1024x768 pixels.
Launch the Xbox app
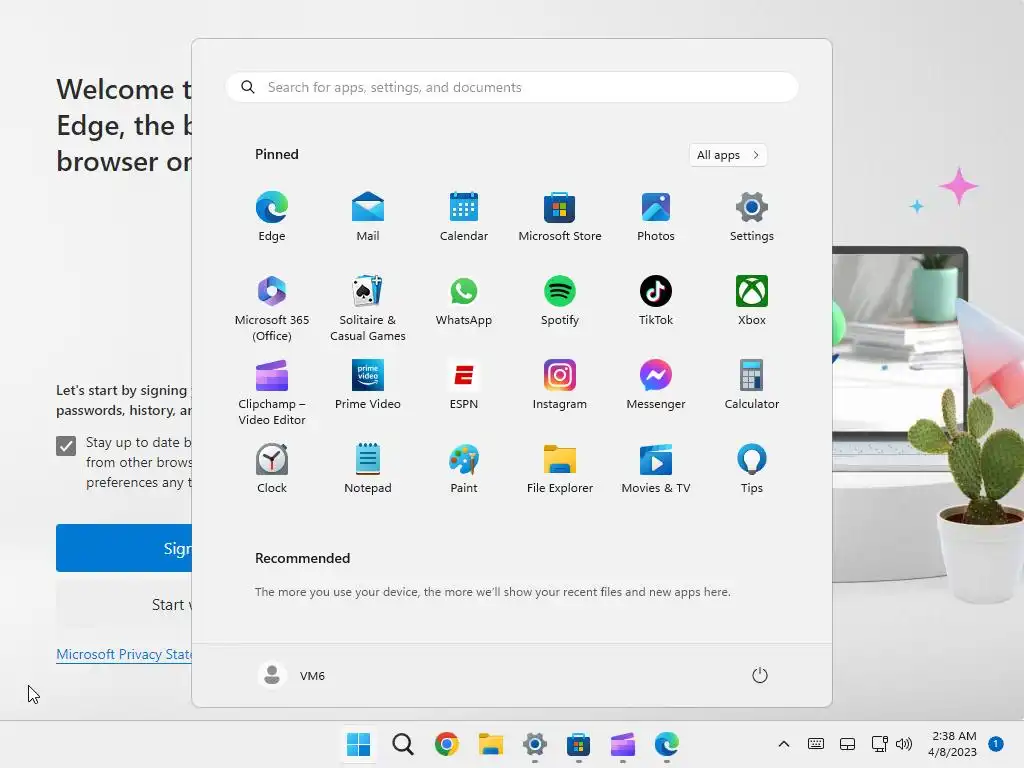[x=752, y=301]
